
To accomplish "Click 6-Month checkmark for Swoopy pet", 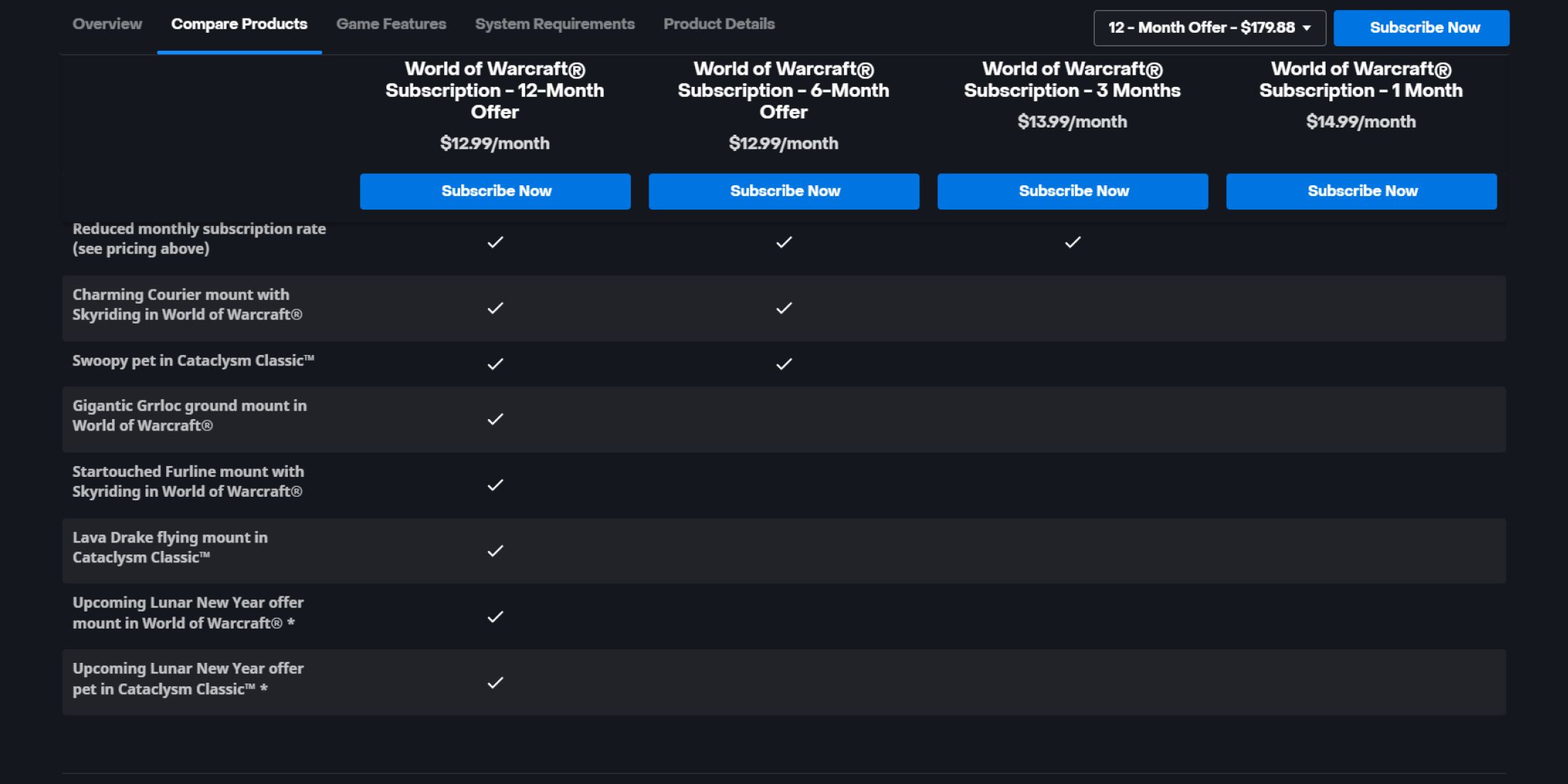I will click(x=784, y=364).
